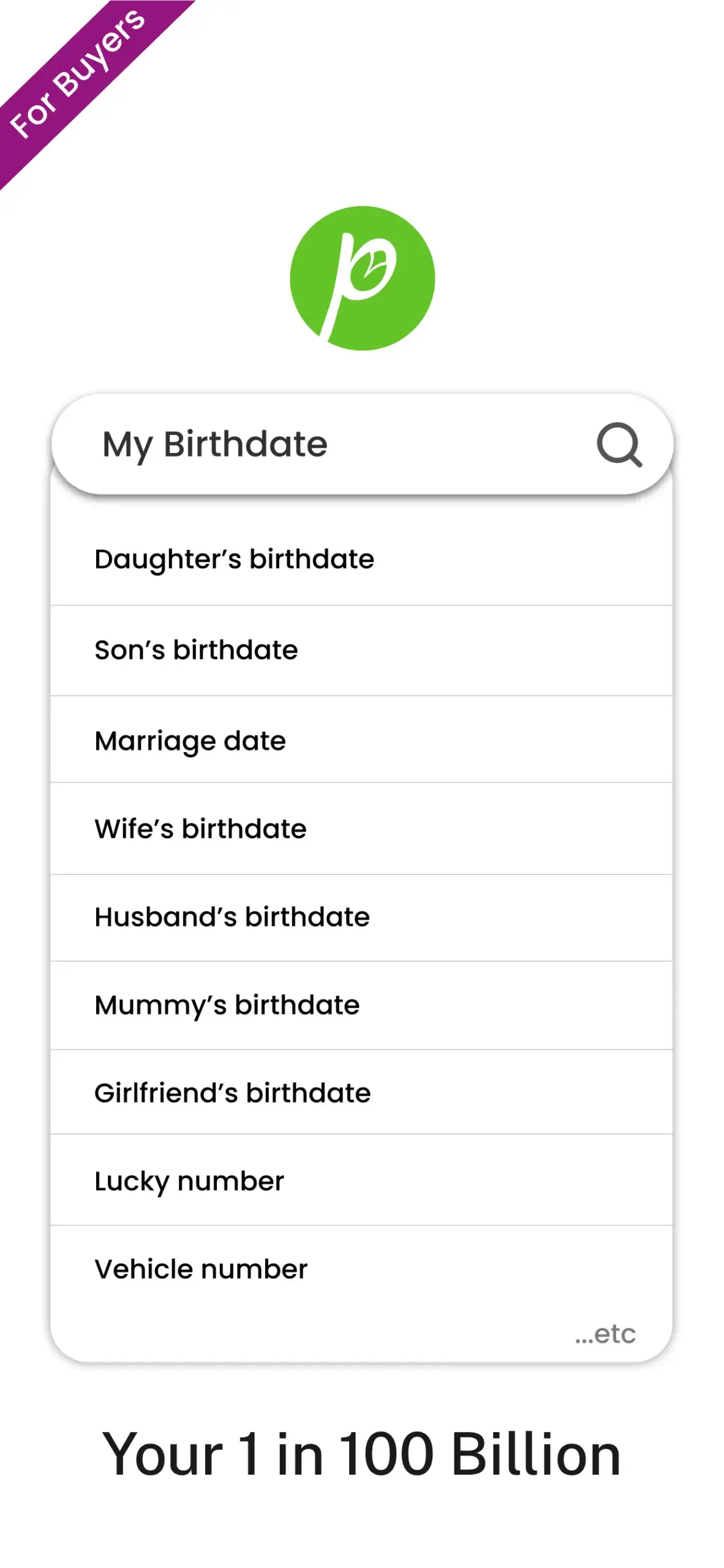Pick the Marriage date suggestion

[361, 740]
